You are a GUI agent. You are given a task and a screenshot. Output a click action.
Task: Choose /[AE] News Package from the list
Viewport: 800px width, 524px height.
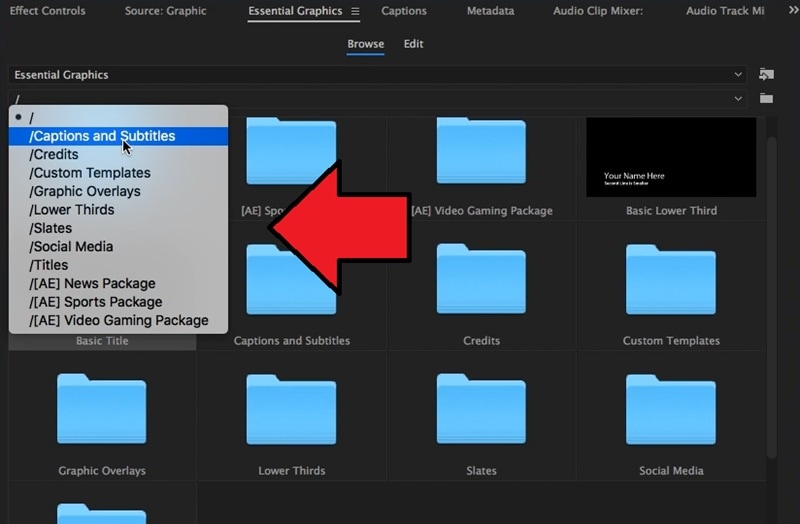pos(118,283)
